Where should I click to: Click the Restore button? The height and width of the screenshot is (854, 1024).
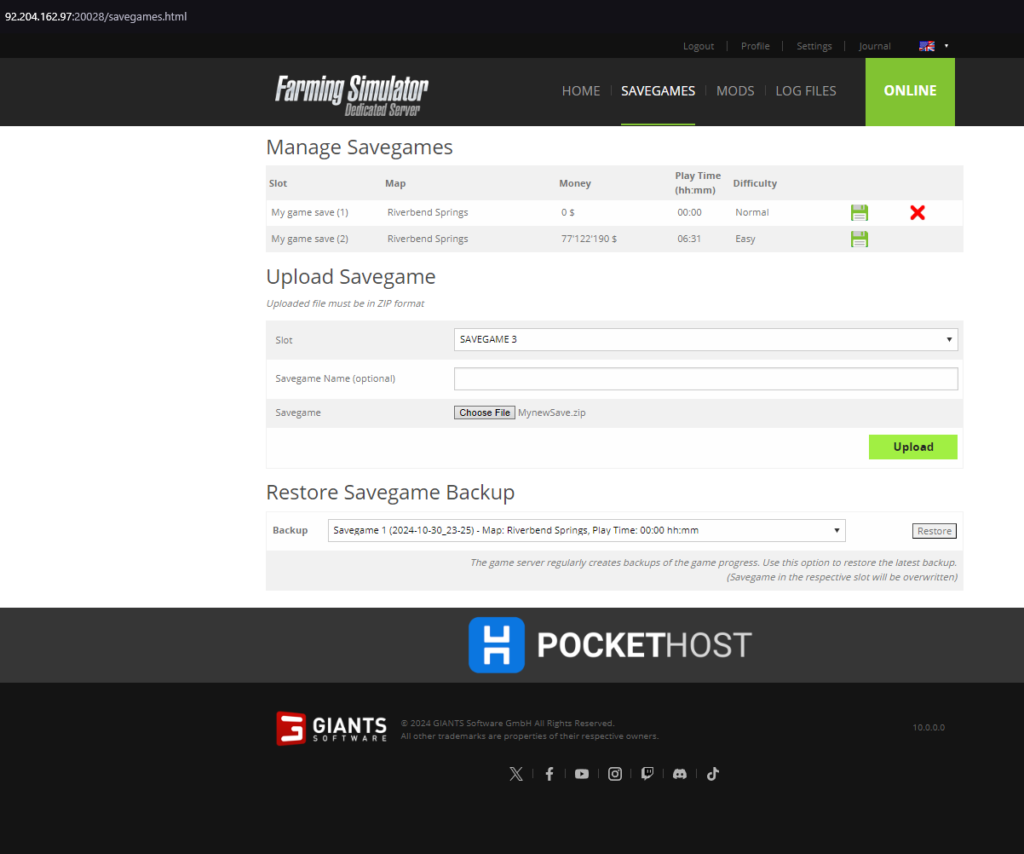(935, 531)
